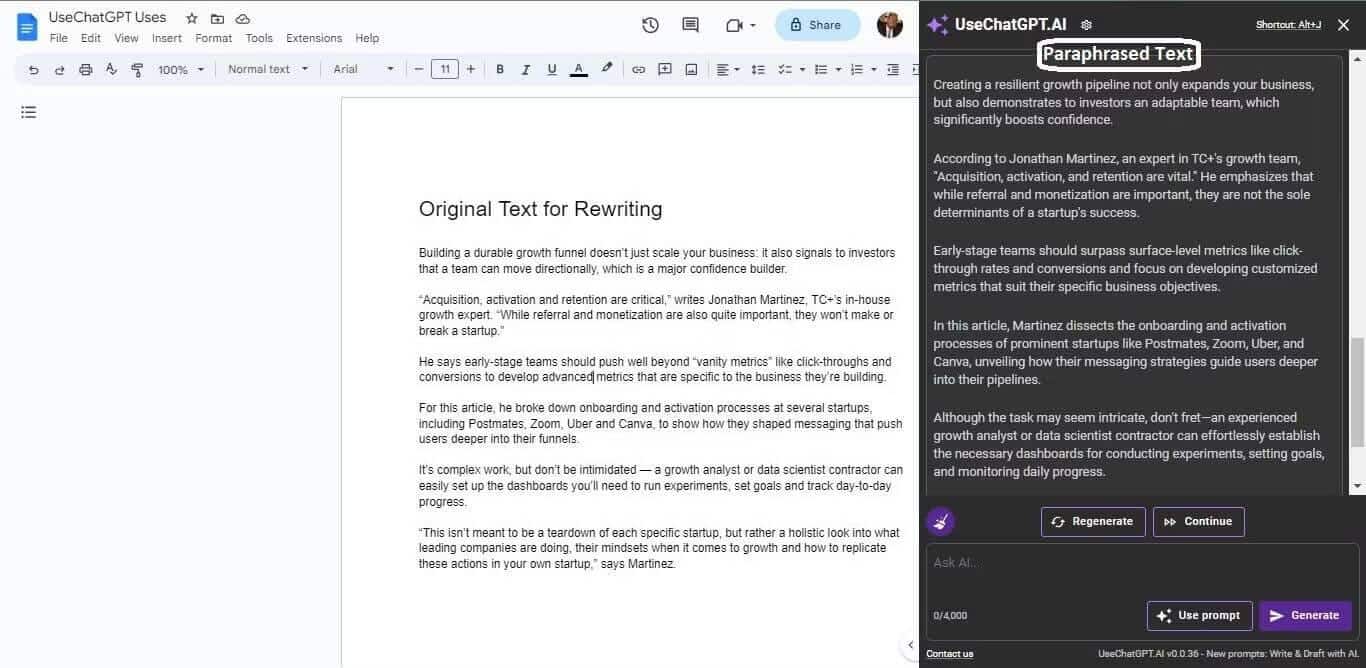Open the zoom level 100% dropdown
1366x668 pixels.
(181, 69)
